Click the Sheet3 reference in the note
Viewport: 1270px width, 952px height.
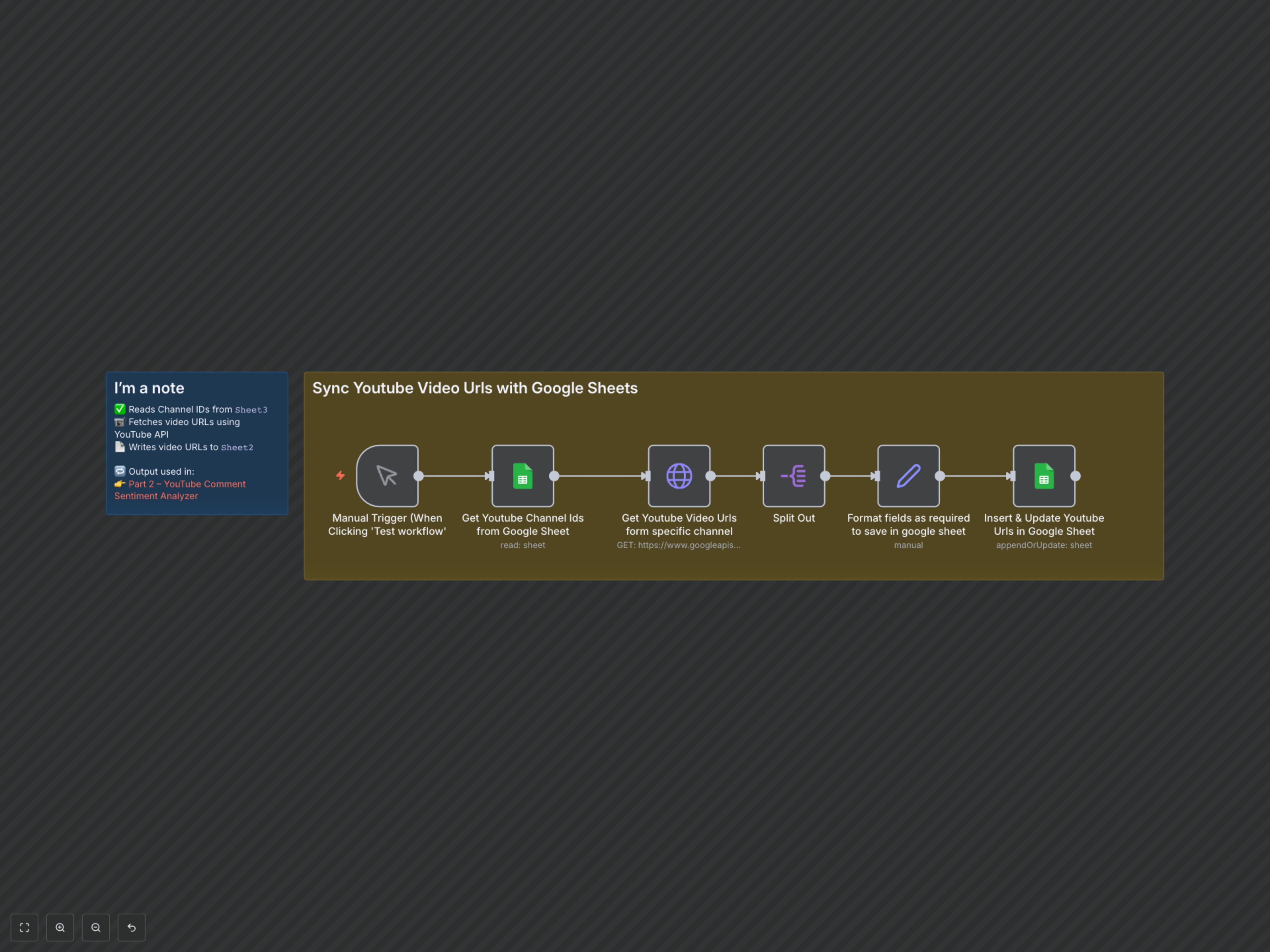coord(251,410)
